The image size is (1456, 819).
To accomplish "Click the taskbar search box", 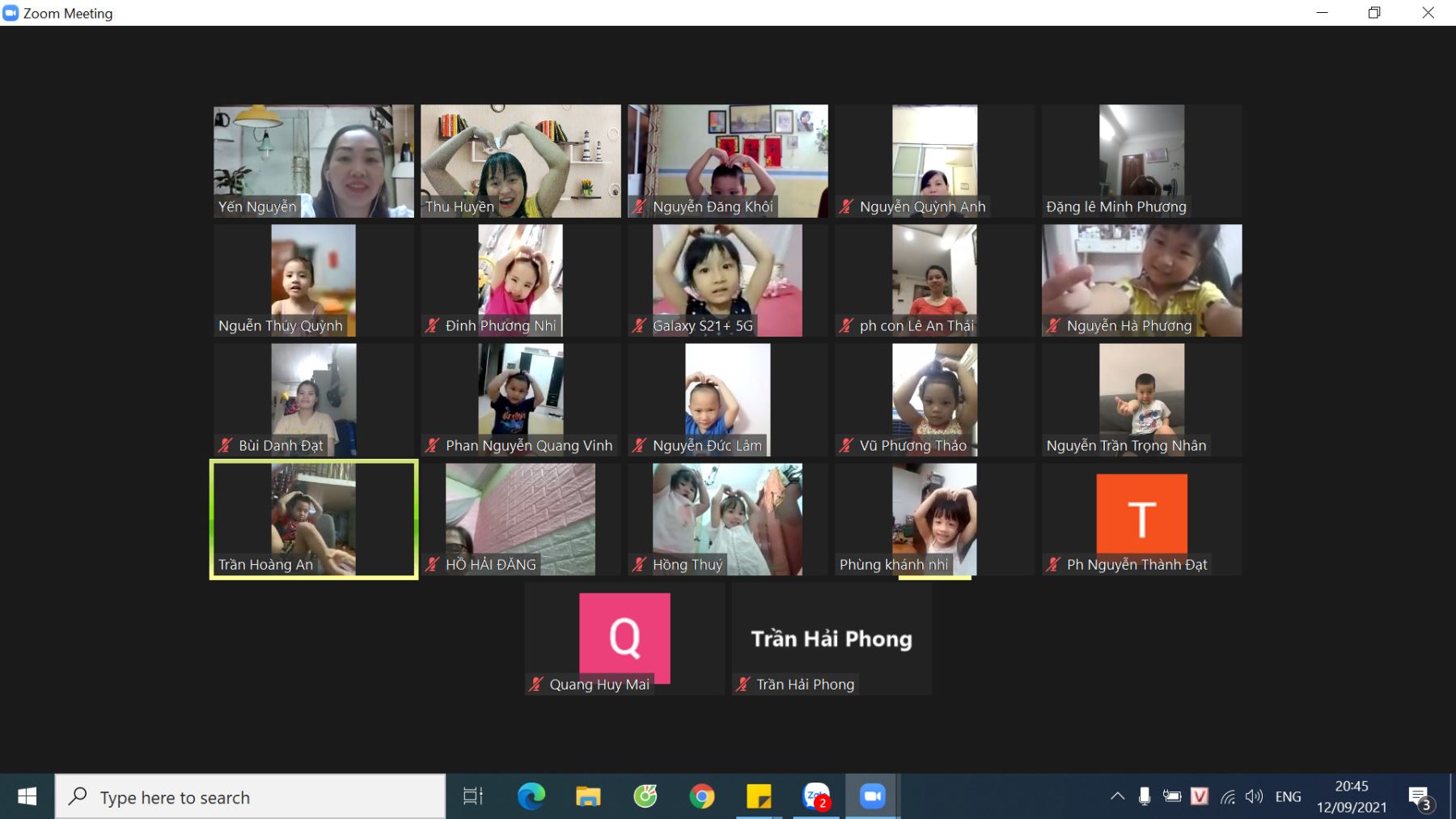I will point(251,797).
